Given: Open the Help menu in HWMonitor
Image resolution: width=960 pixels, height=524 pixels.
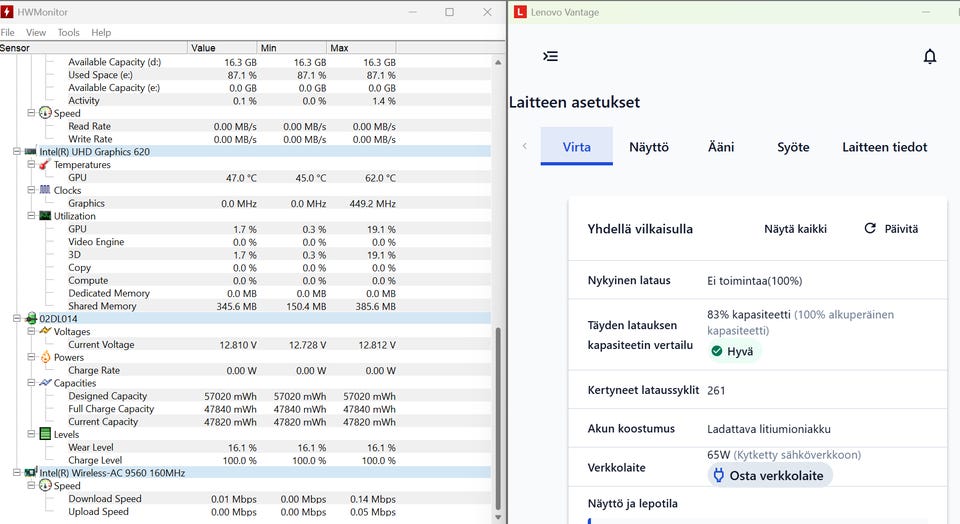Looking at the screenshot, I should click(x=101, y=32).
